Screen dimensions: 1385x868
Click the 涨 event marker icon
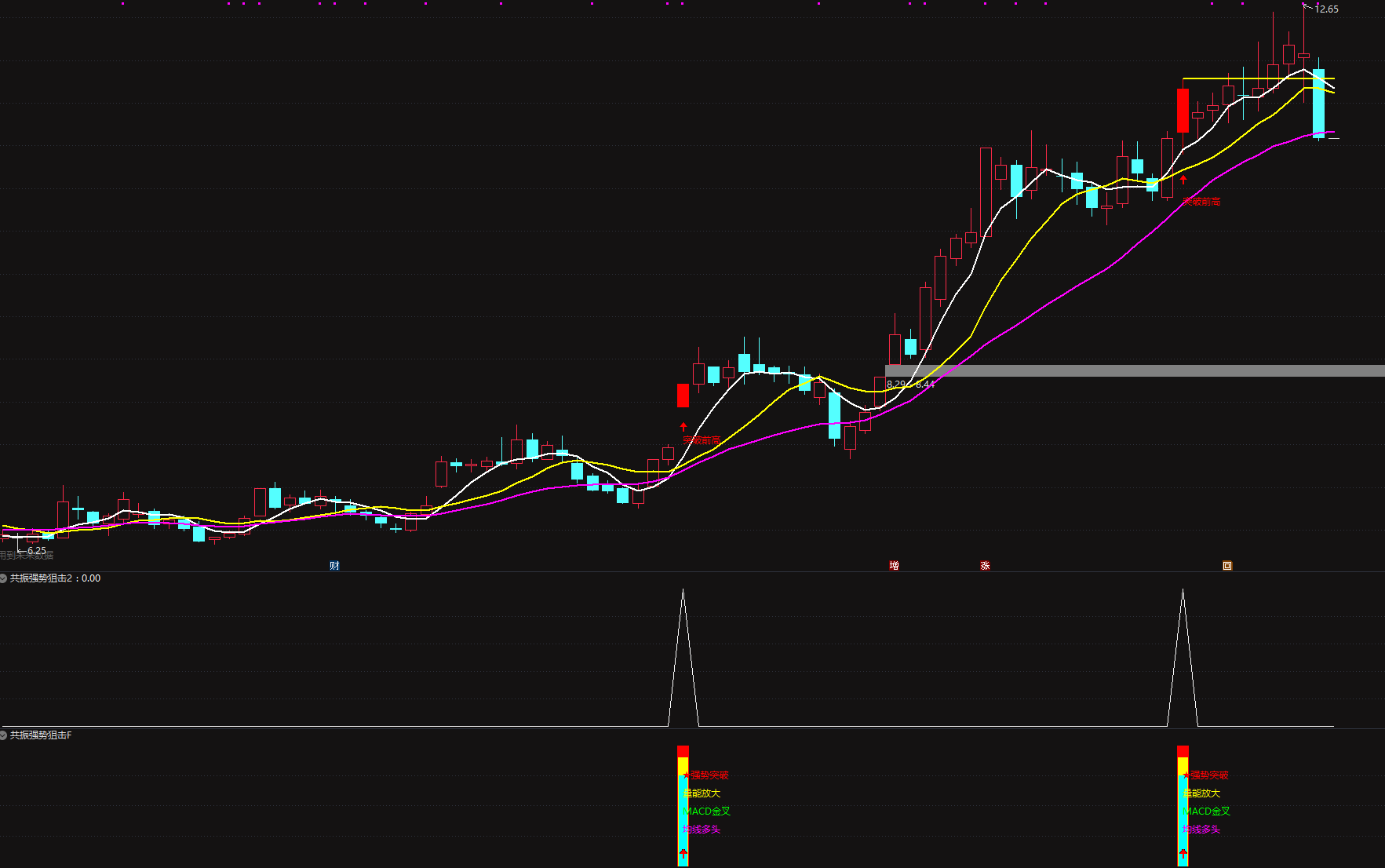point(985,566)
